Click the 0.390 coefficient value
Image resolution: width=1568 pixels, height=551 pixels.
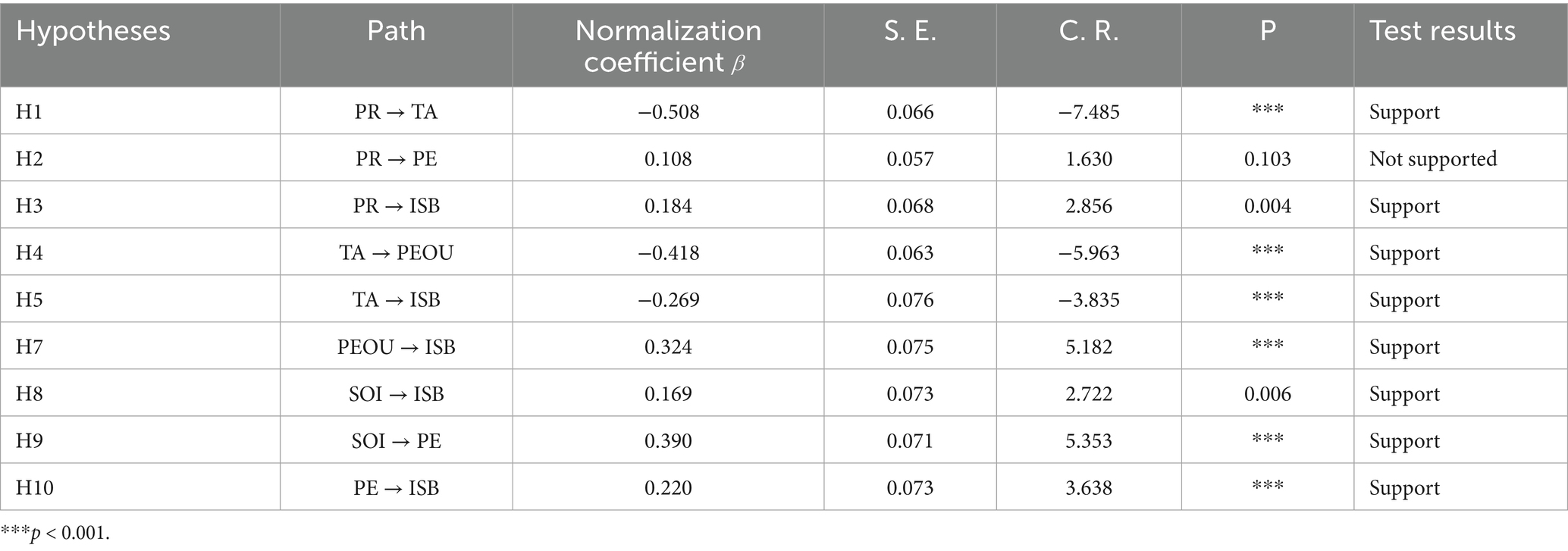point(668,441)
